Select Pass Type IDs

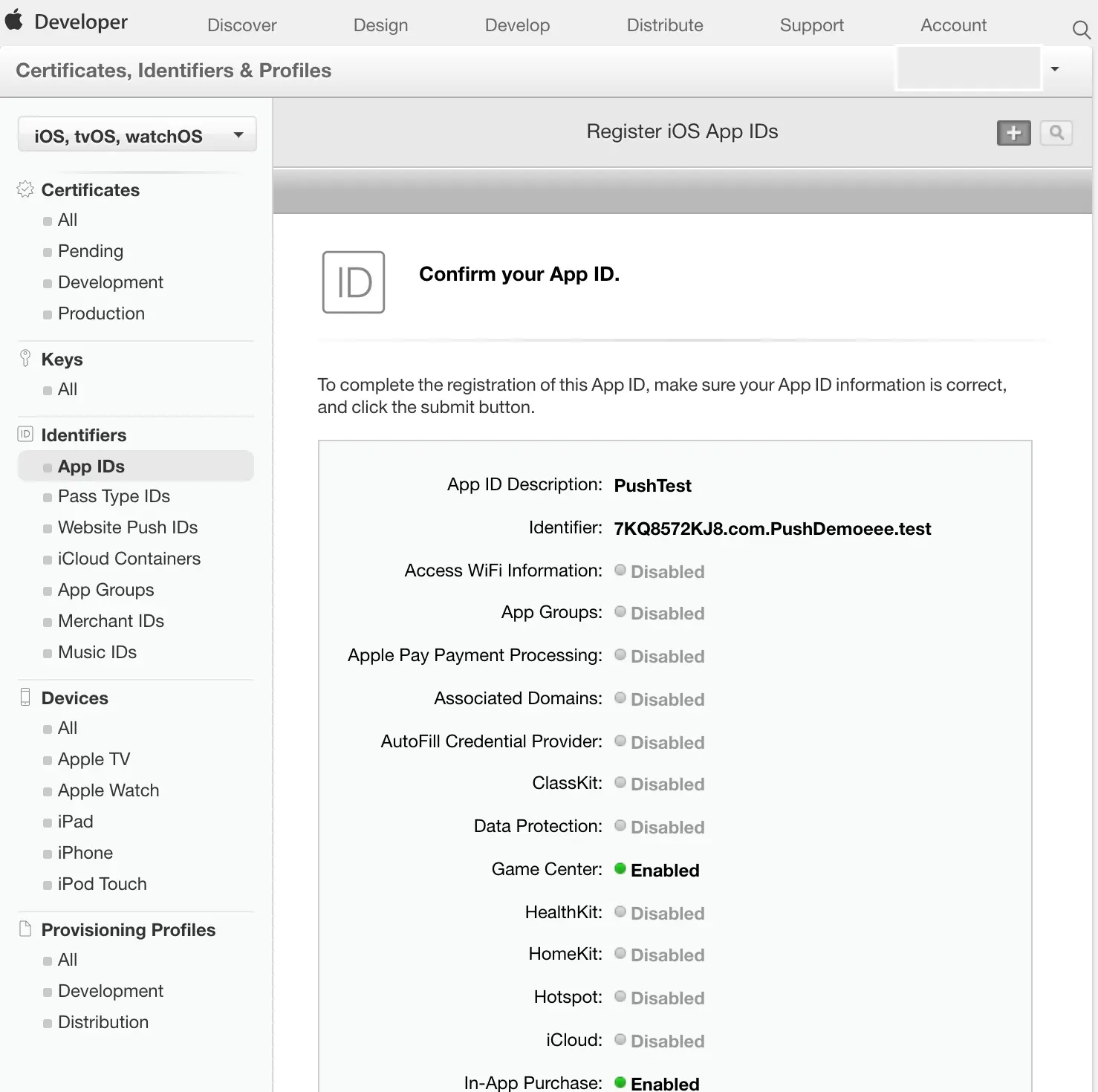114,496
